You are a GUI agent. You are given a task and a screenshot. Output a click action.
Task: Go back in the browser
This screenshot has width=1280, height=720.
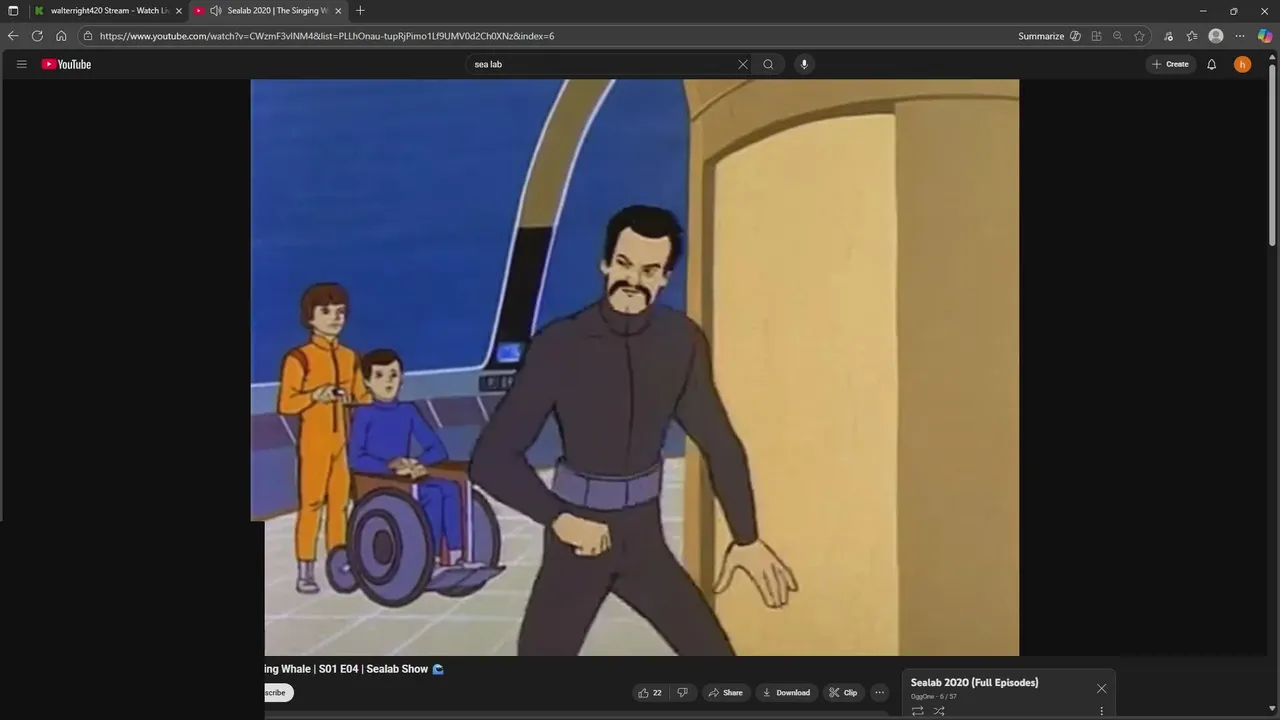point(13,36)
